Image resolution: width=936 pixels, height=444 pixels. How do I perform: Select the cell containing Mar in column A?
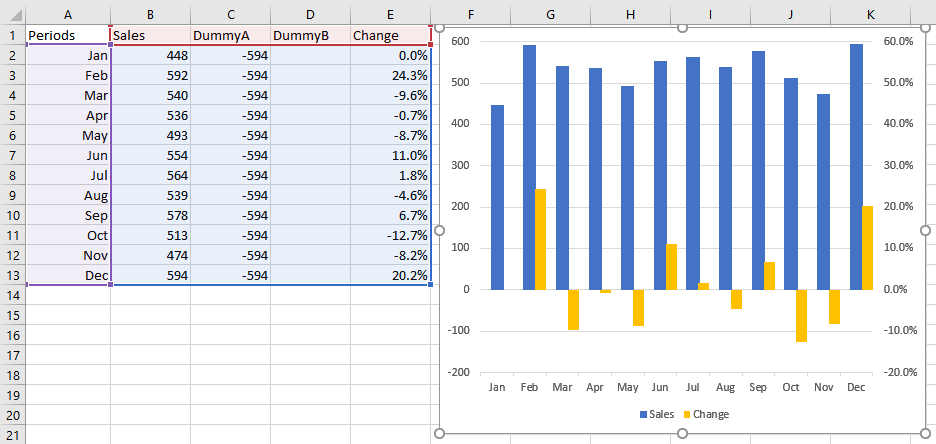point(68,95)
